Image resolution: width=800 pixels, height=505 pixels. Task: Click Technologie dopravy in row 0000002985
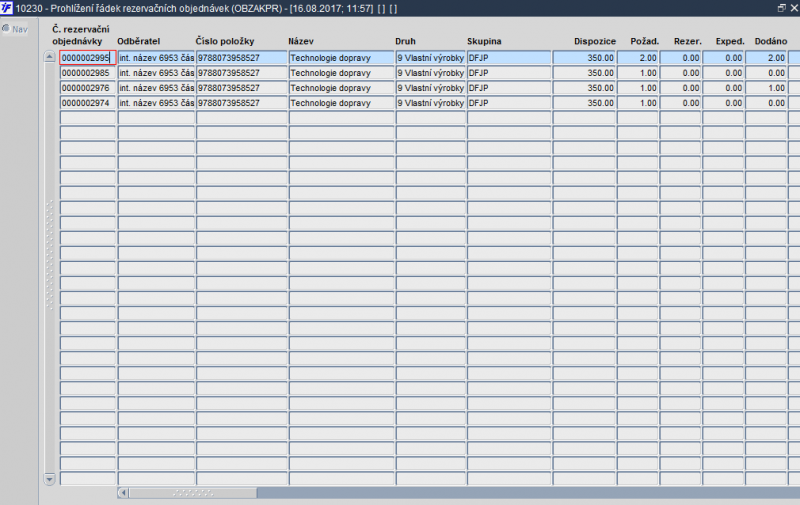pyautogui.click(x=342, y=73)
